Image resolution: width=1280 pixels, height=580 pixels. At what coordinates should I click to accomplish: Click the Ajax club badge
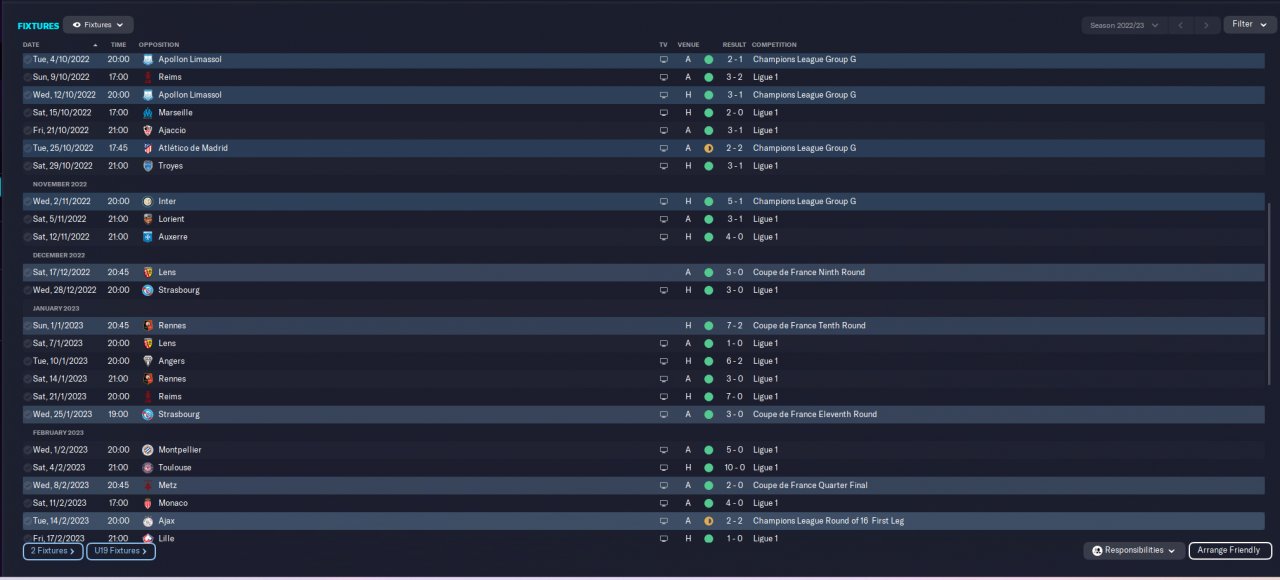tap(148, 521)
